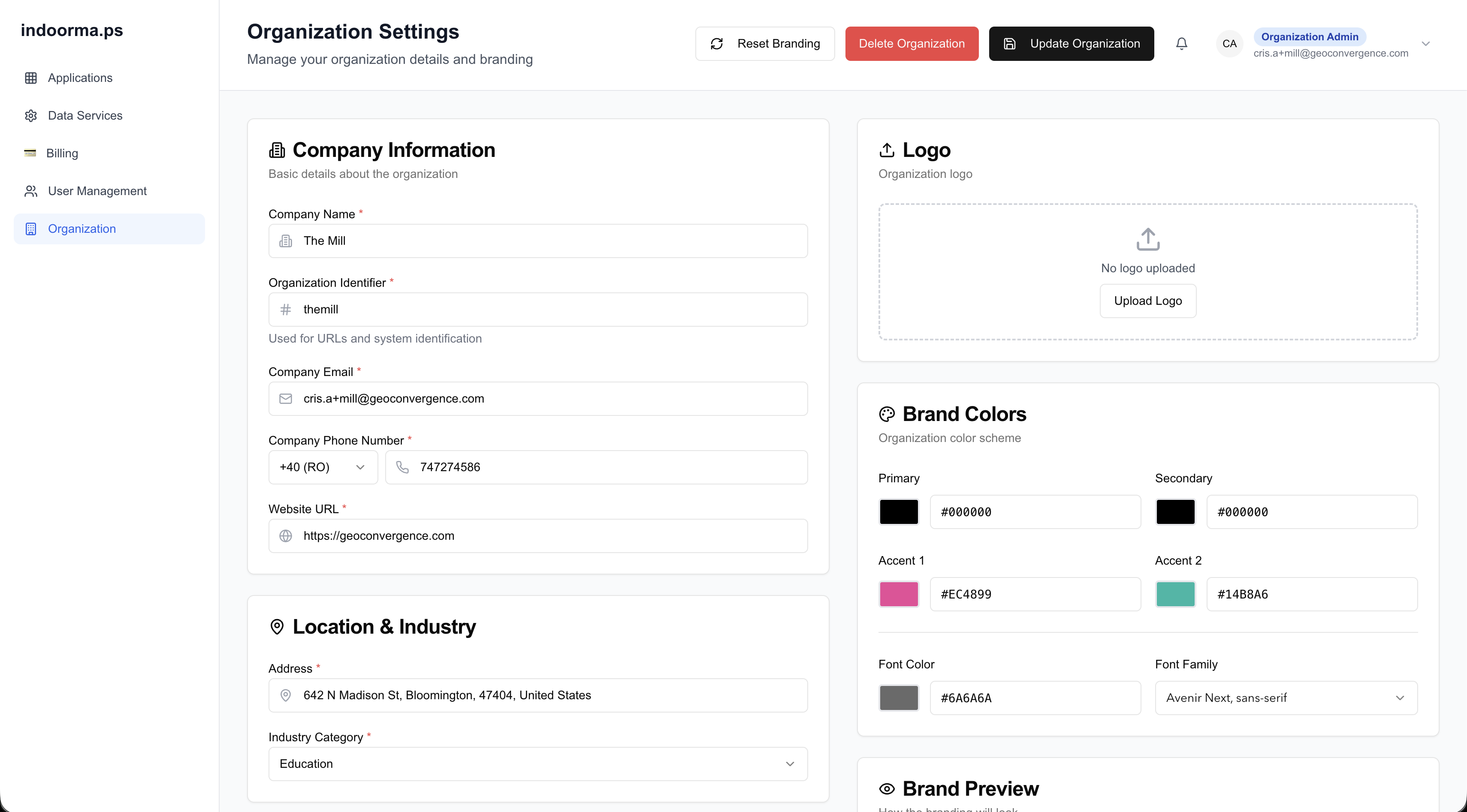Click the palette icon beside Brand Colors
Viewport: 1467px width, 812px height.
click(x=887, y=414)
